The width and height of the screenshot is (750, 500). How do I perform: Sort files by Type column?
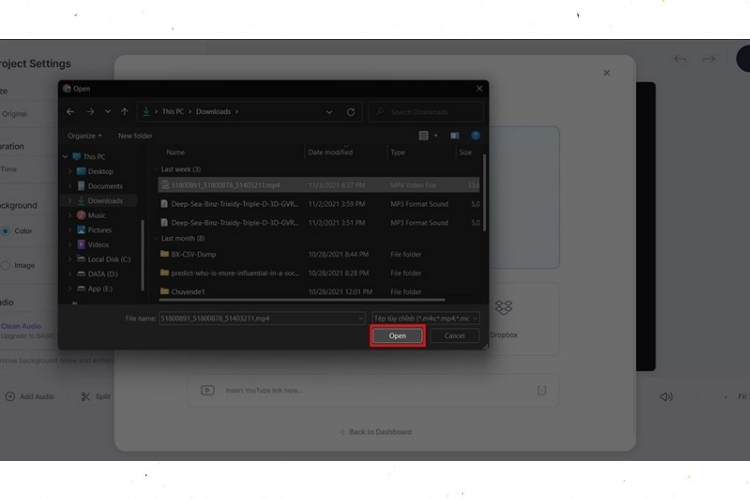(x=397, y=152)
